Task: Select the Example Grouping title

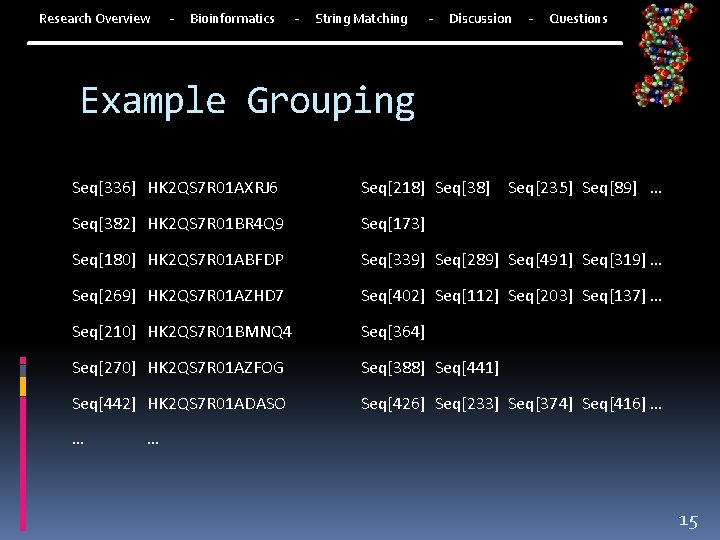Action: click(248, 101)
